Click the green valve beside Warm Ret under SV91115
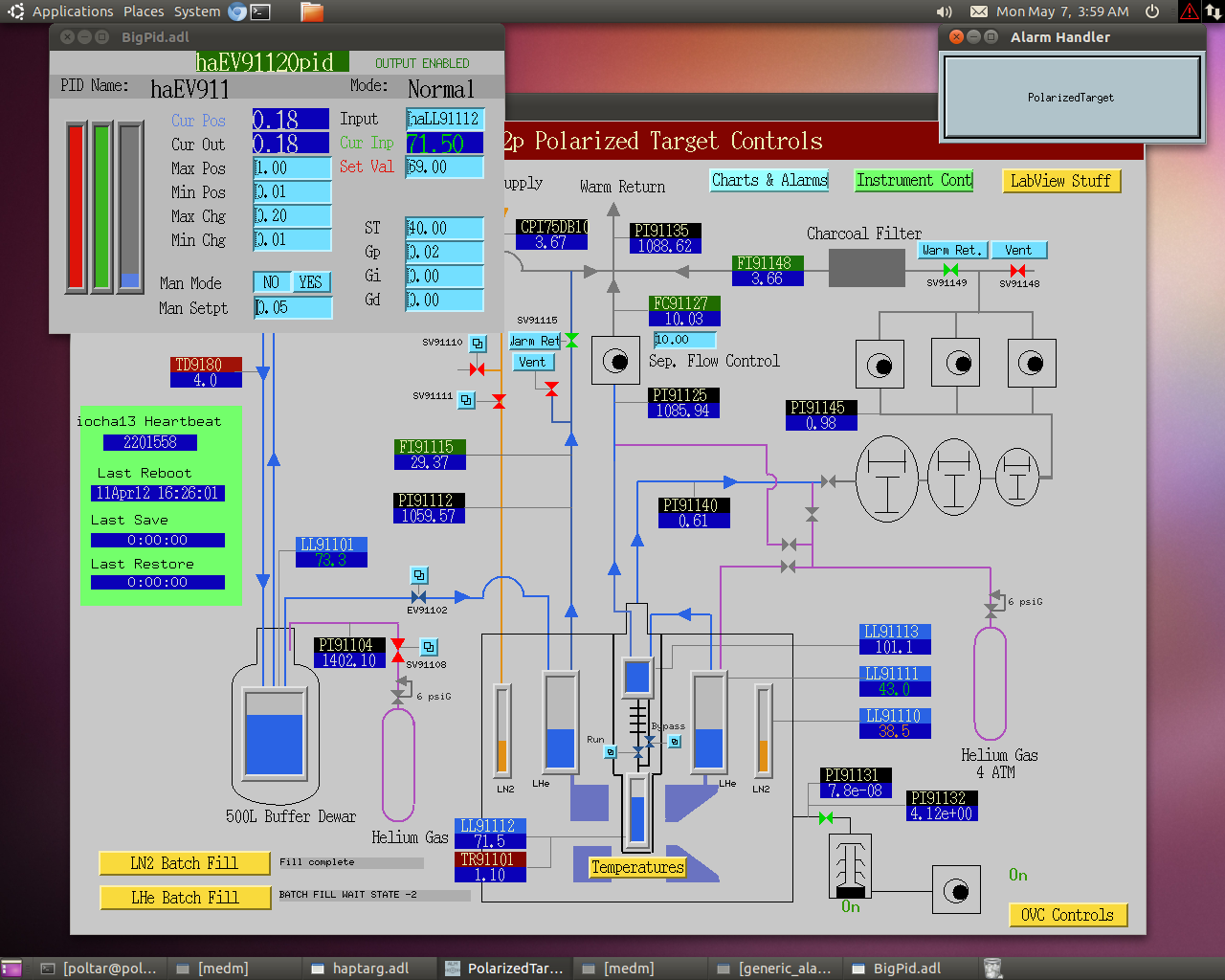This screenshot has height=980, width=1225. coord(571,340)
